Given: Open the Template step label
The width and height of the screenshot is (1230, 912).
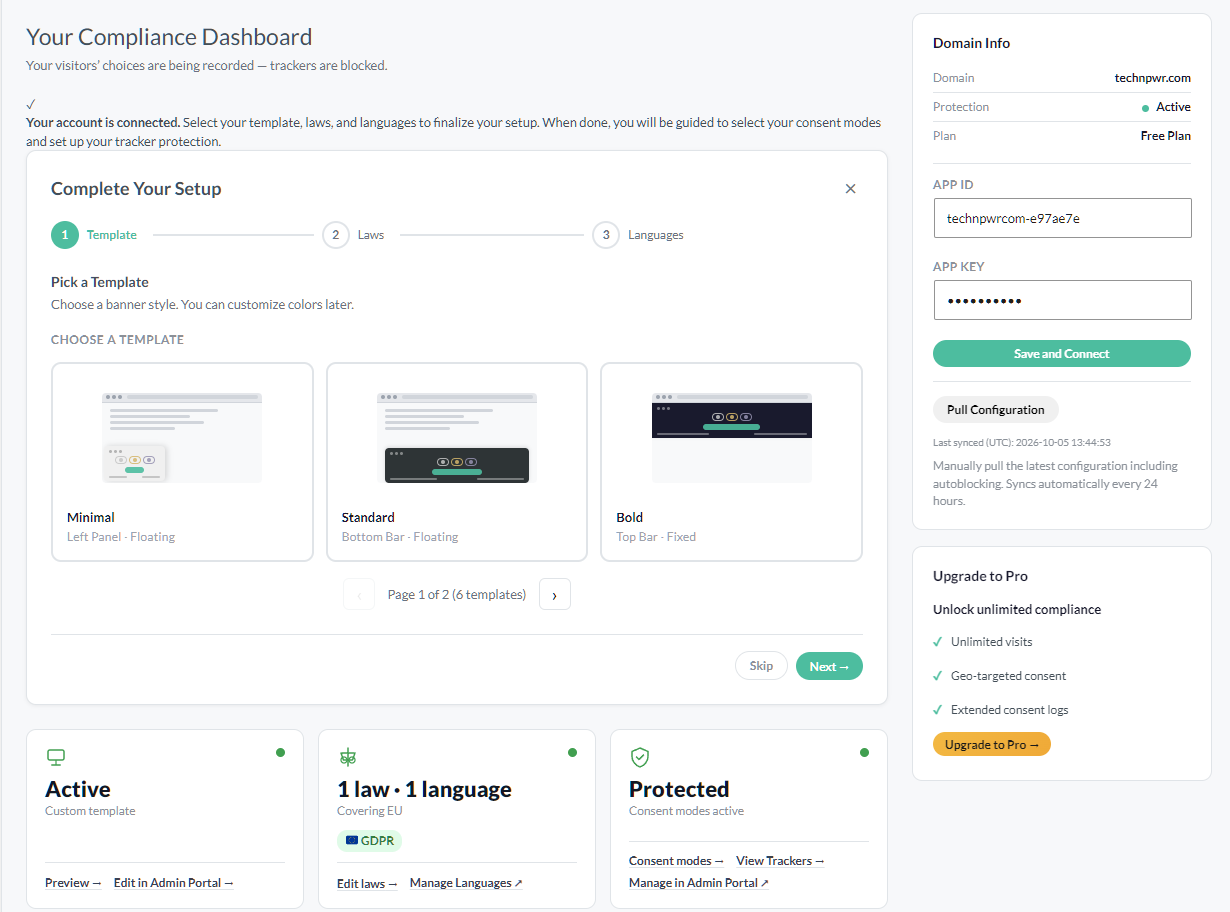Looking at the screenshot, I should coord(112,235).
